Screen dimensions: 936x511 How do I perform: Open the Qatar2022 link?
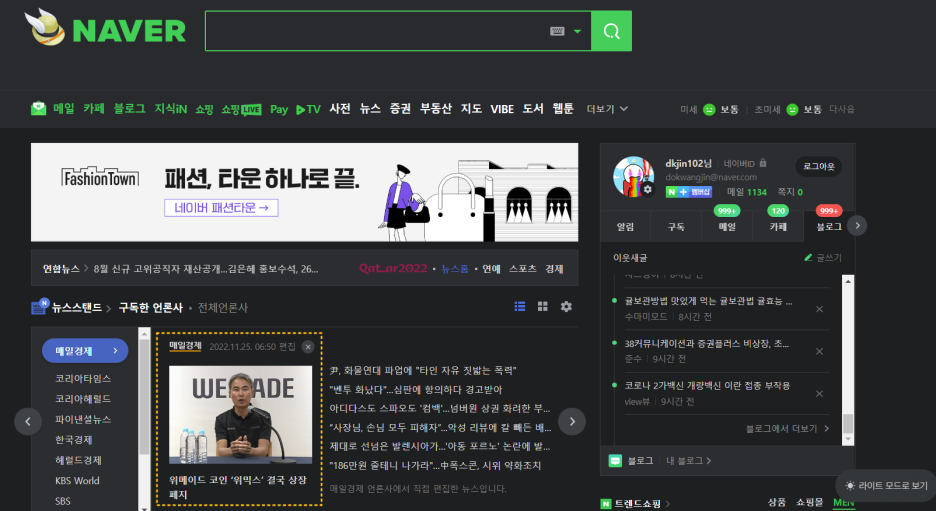(393, 269)
